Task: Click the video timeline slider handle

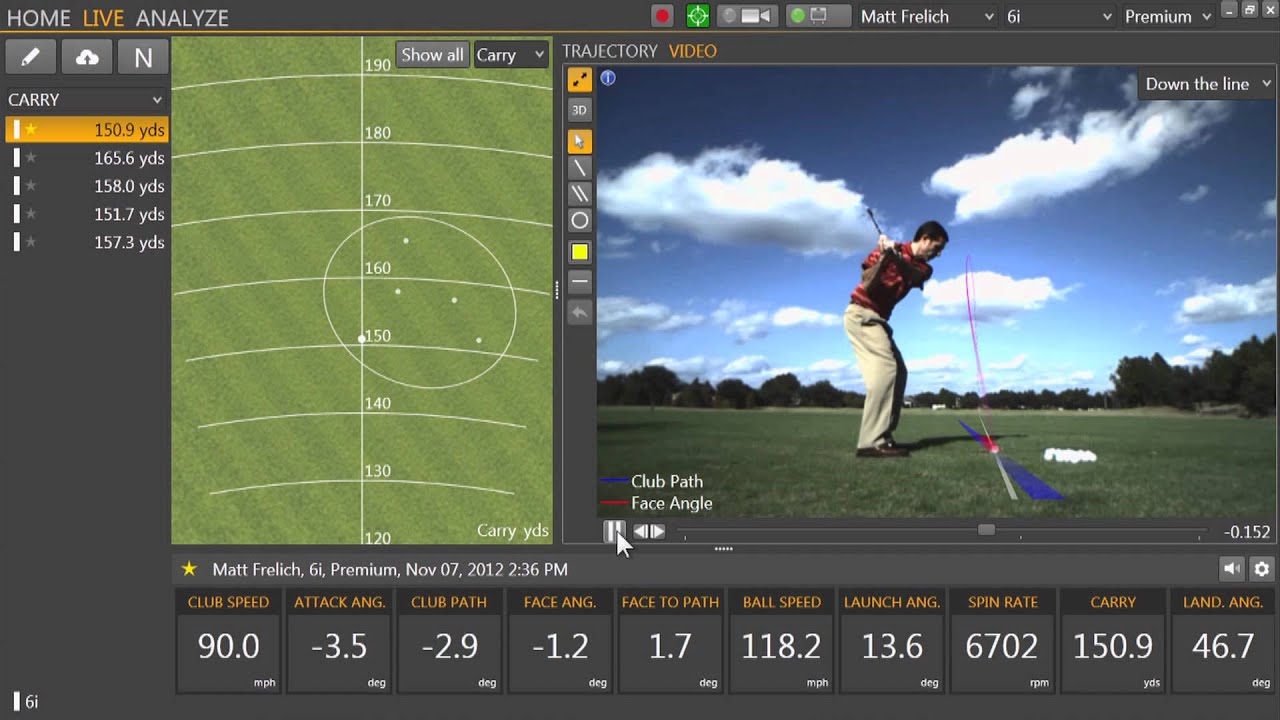Action: tap(986, 530)
